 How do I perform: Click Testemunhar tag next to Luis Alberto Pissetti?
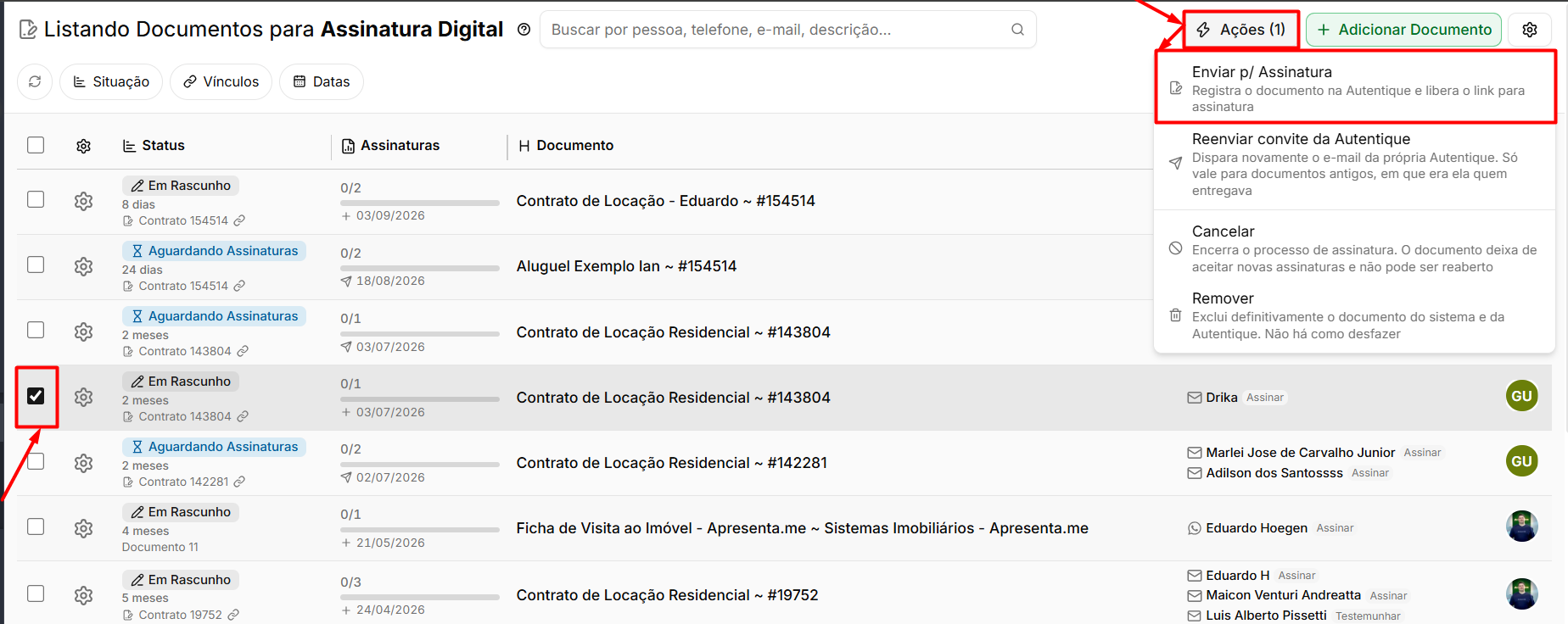(1368, 616)
